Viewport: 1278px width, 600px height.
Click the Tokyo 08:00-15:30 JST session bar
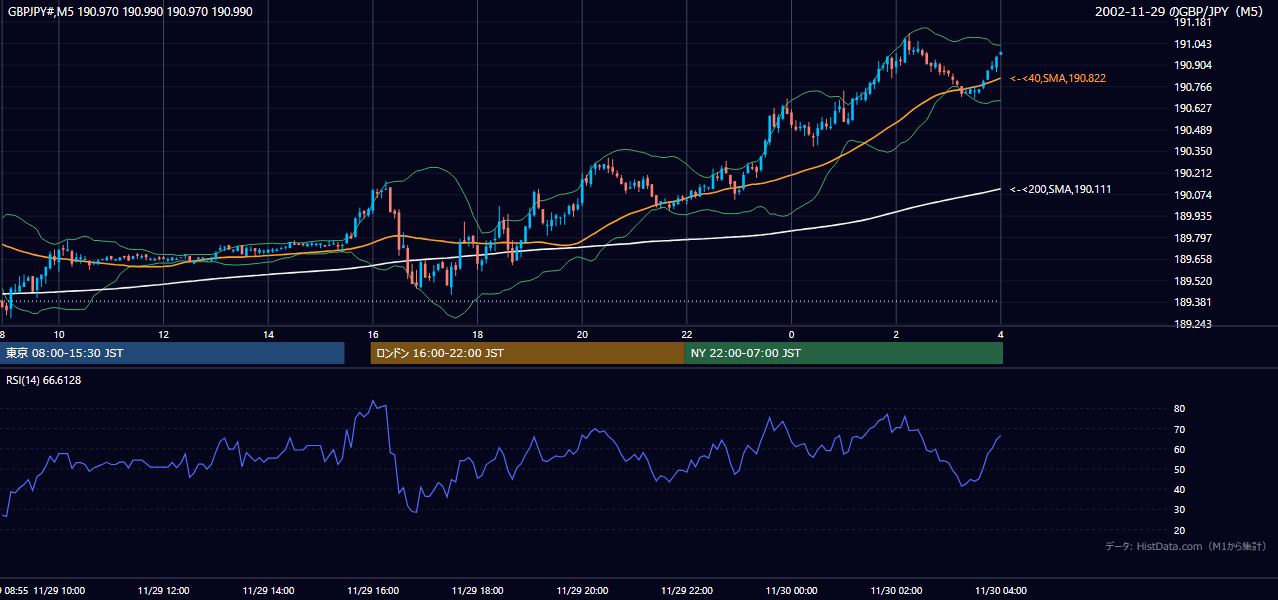coord(172,353)
